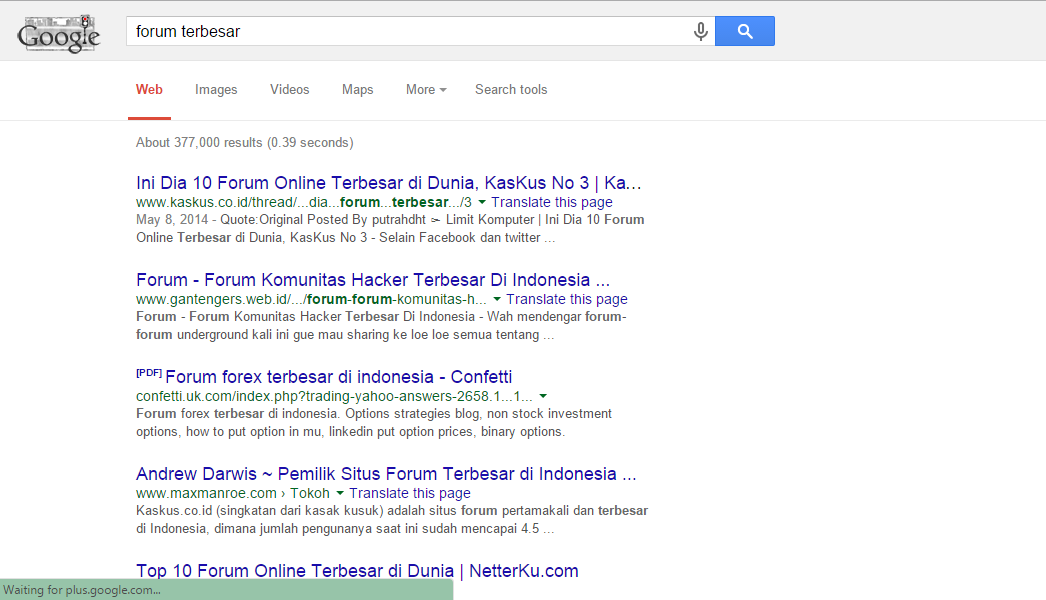Viewport: 1046px width, 600px height.
Task: Open 'Top 10 Forum Online Terbesar' NetterKu result
Action: (357, 571)
